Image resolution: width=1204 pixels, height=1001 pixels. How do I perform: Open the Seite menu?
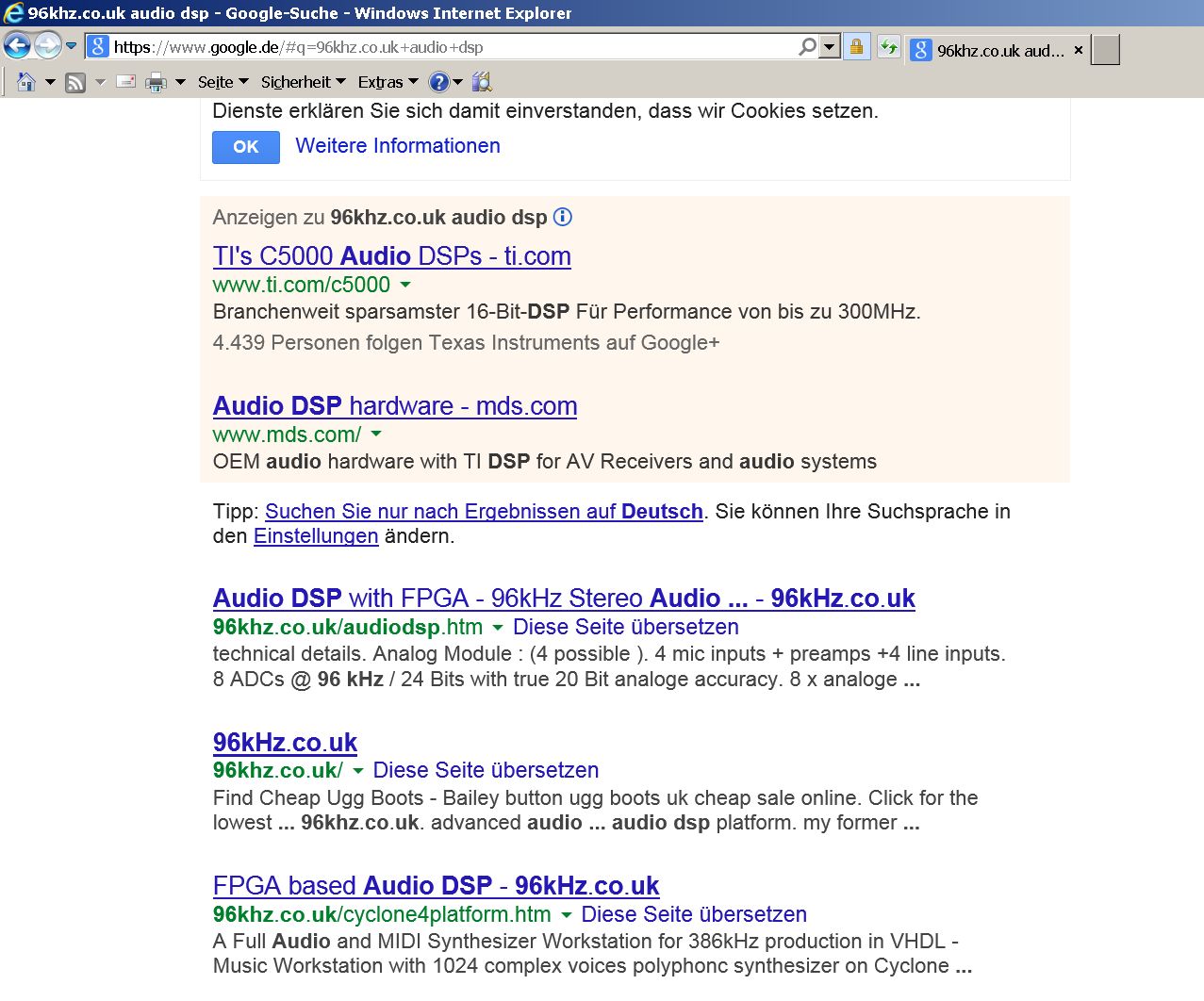[x=223, y=82]
